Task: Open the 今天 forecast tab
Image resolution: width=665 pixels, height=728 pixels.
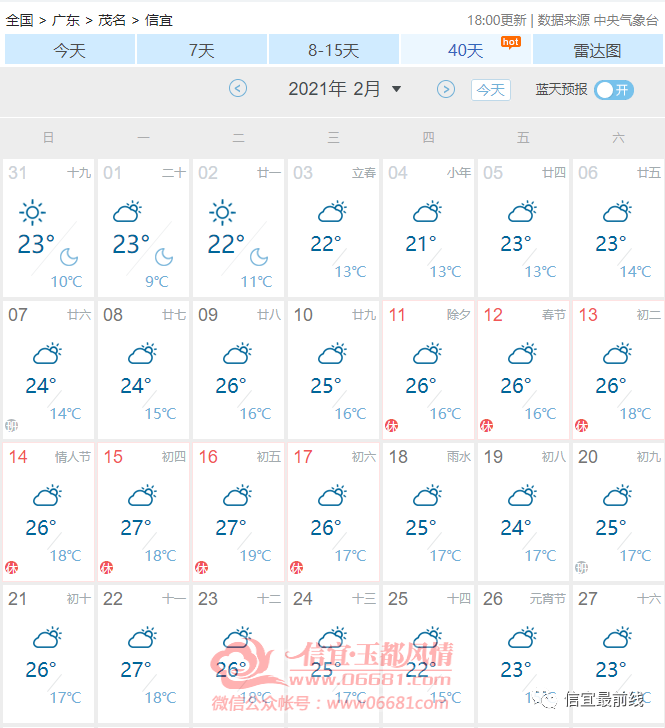Action: pyautogui.click(x=70, y=49)
